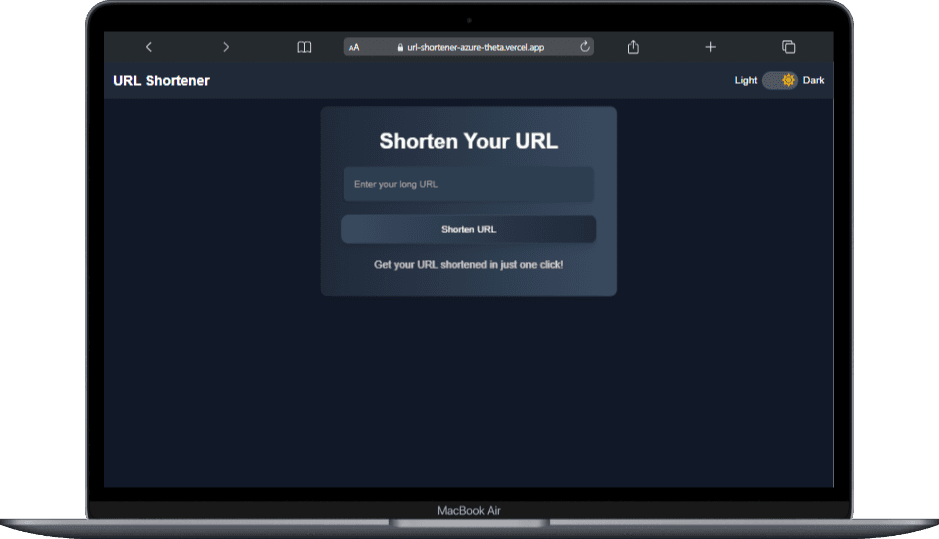Open a new tab with plus icon
The image size is (939, 539).
[x=711, y=47]
